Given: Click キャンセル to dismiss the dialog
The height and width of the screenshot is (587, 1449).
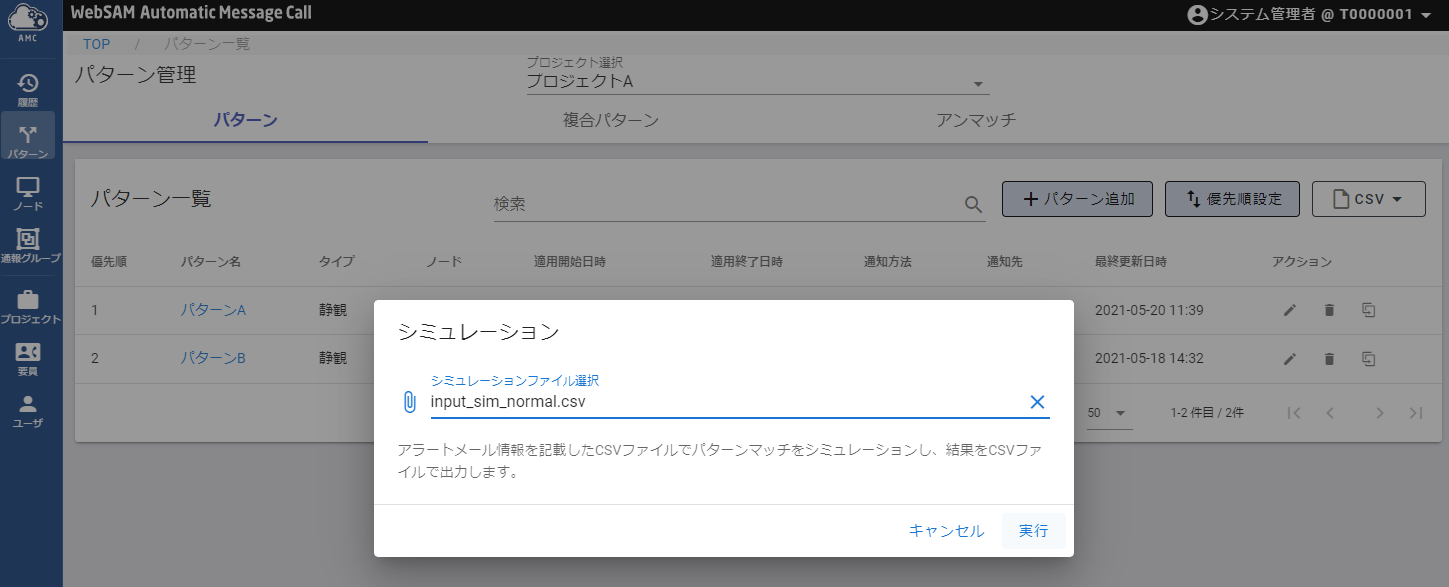Looking at the screenshot, I should point(946,531).
